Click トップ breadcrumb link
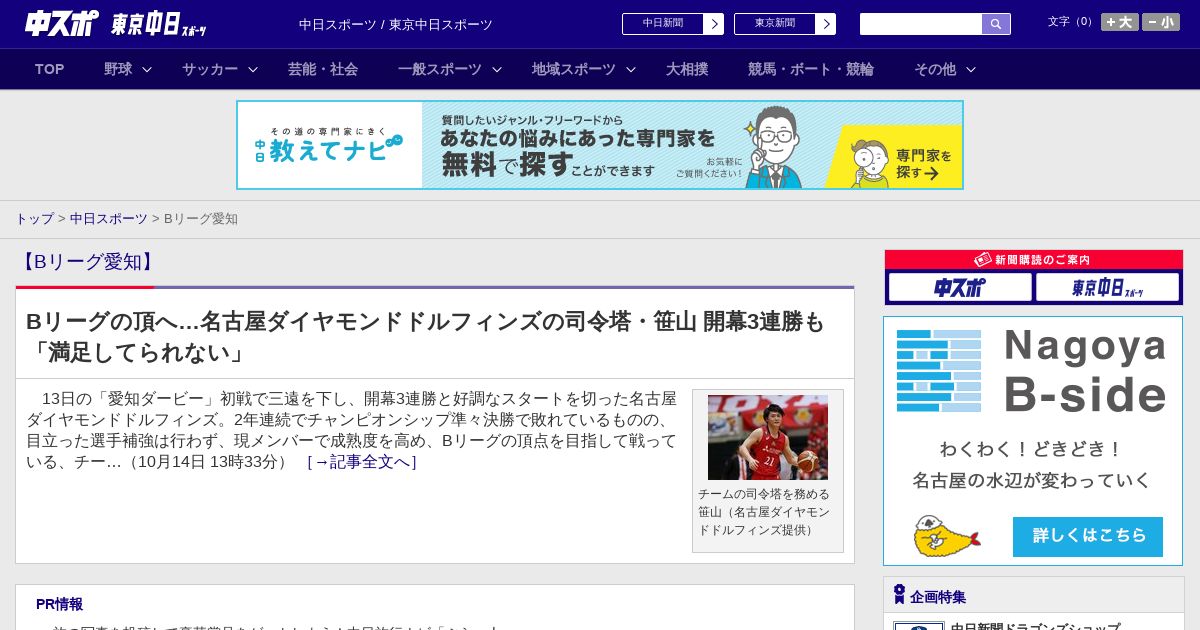1200x630 pixels. coord(34,219)
